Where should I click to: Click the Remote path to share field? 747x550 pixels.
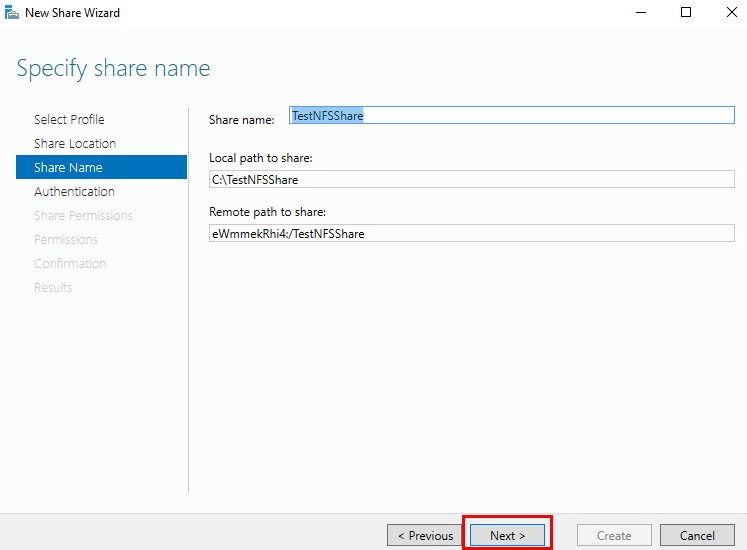coord(471,233)
